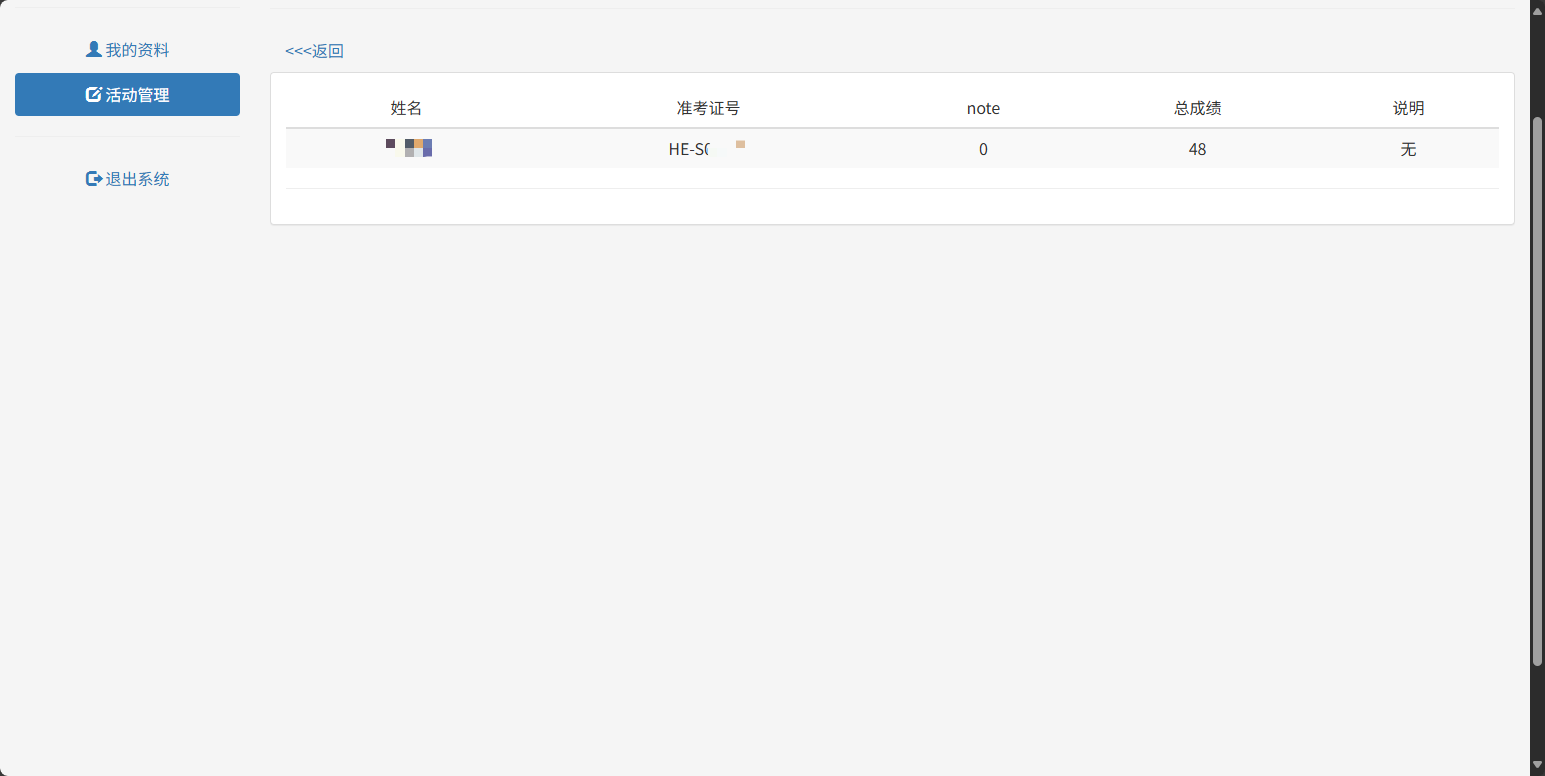
Task: Select the HE-S exam number cell
Action: tap(706, 149)
